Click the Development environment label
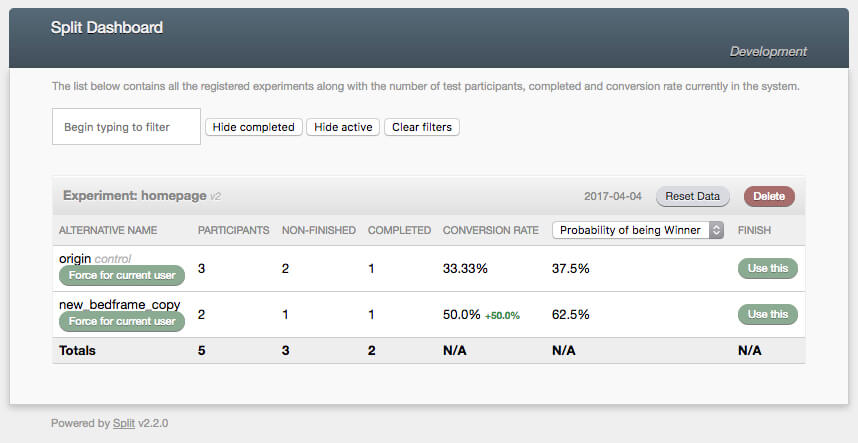Screen dimensions: 858x443 (x=767, y=52)
